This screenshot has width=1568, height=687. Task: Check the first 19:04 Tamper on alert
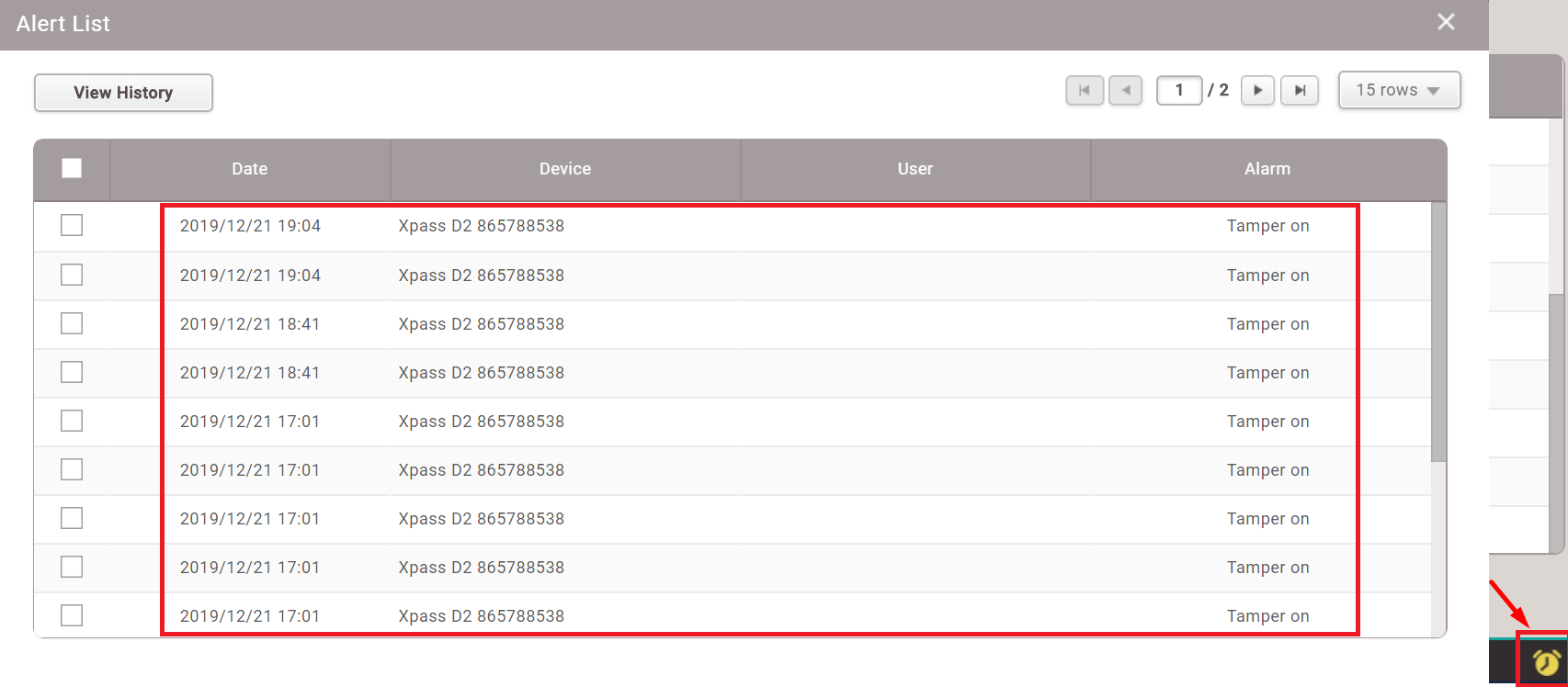coord(72,225)
